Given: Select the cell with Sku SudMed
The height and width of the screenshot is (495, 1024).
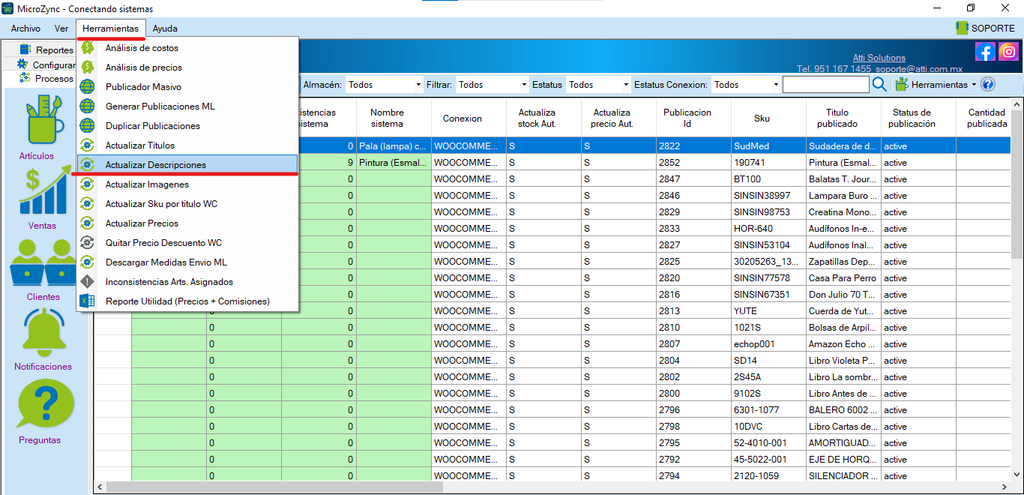Looking at the screenshot, I should tap(769, 146).
